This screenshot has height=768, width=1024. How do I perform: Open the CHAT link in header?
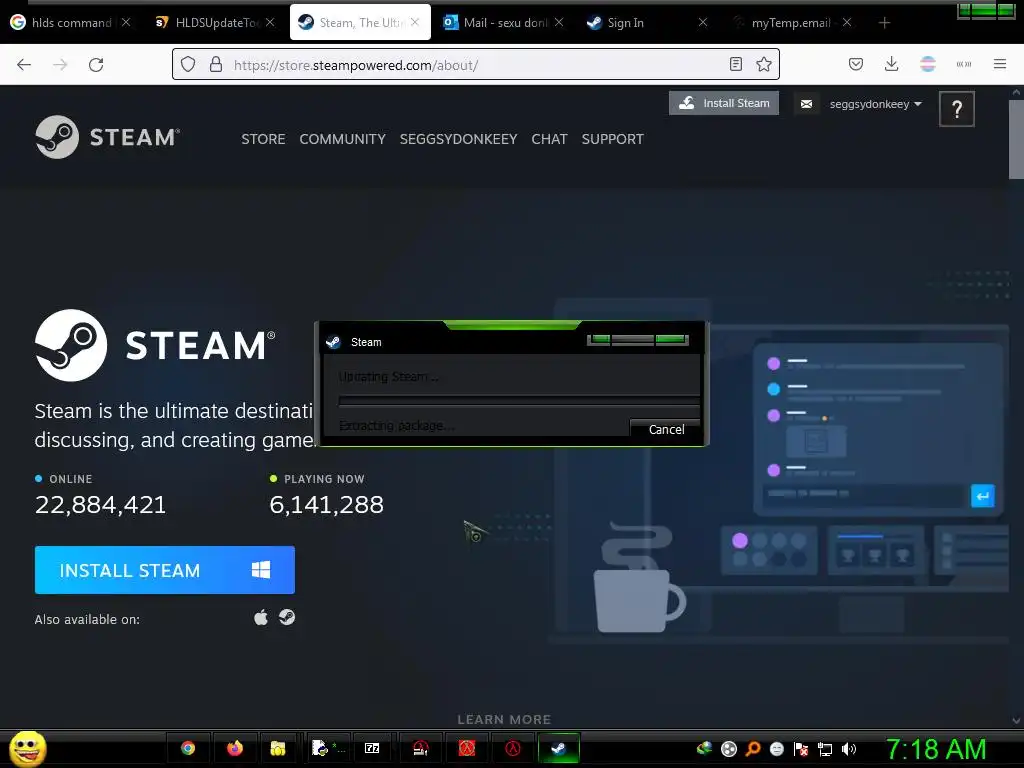[x=549, y=139]
